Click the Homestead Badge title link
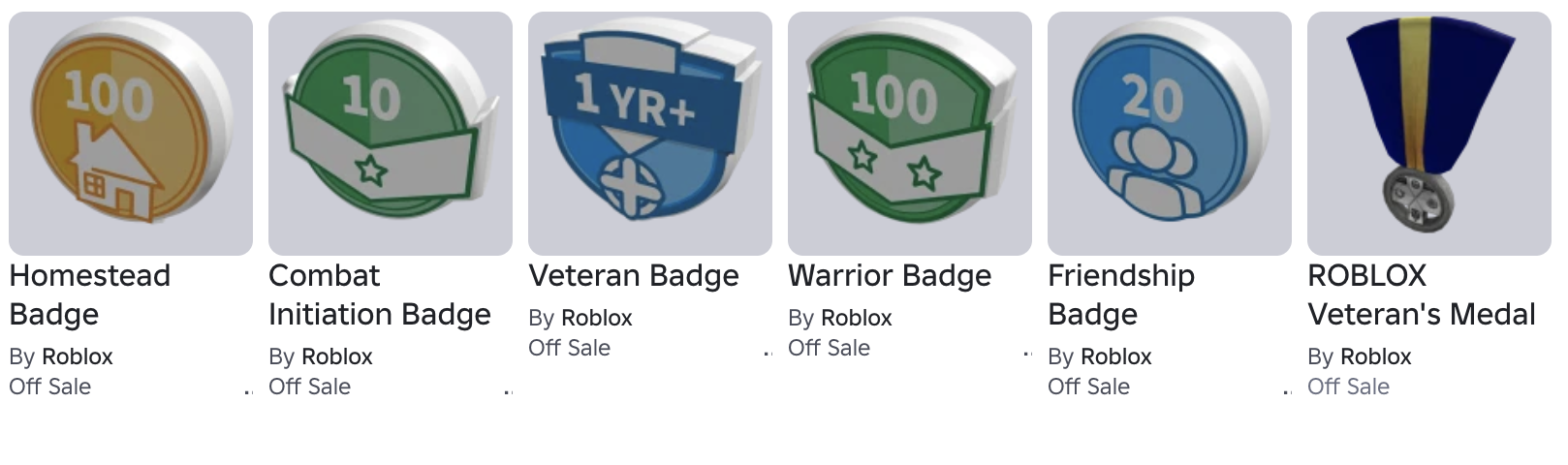This screenshot has height=465, width=1568. (90, 294)
